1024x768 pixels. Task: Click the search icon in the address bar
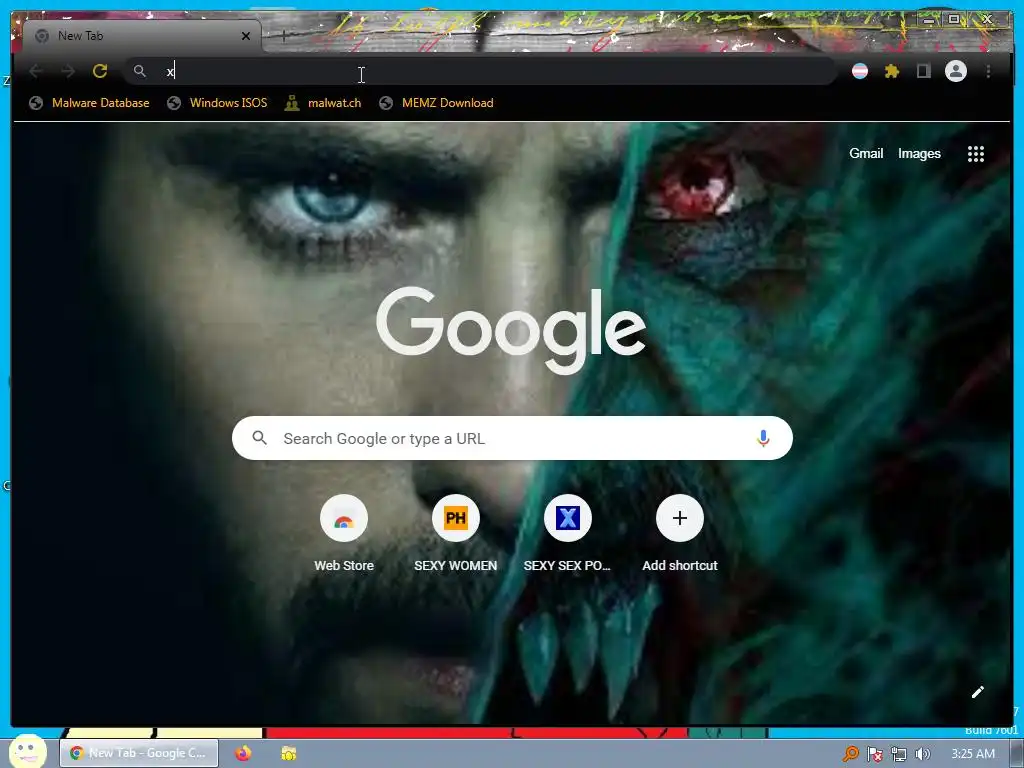coord(140,71)
